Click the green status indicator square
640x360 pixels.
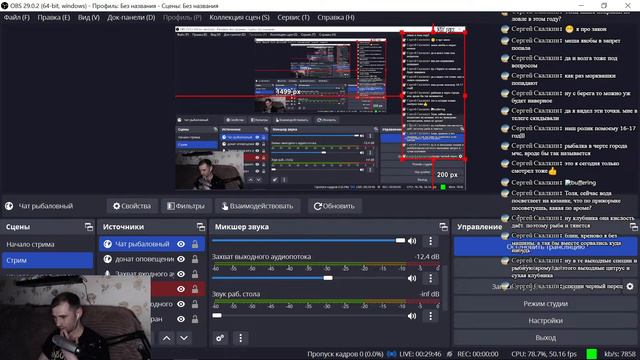[591, 354]
